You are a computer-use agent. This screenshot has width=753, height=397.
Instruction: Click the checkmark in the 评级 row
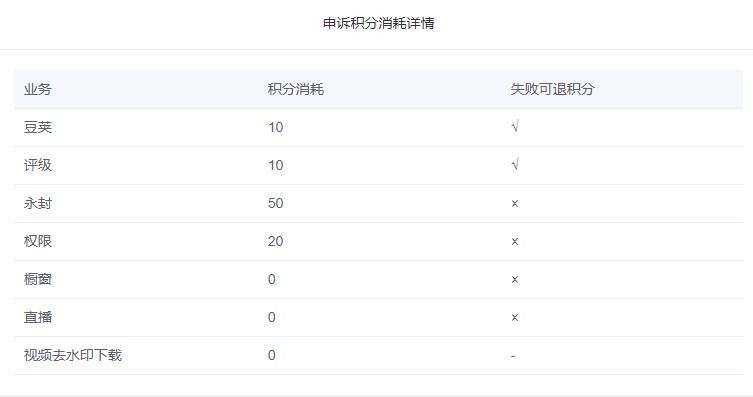515,165
